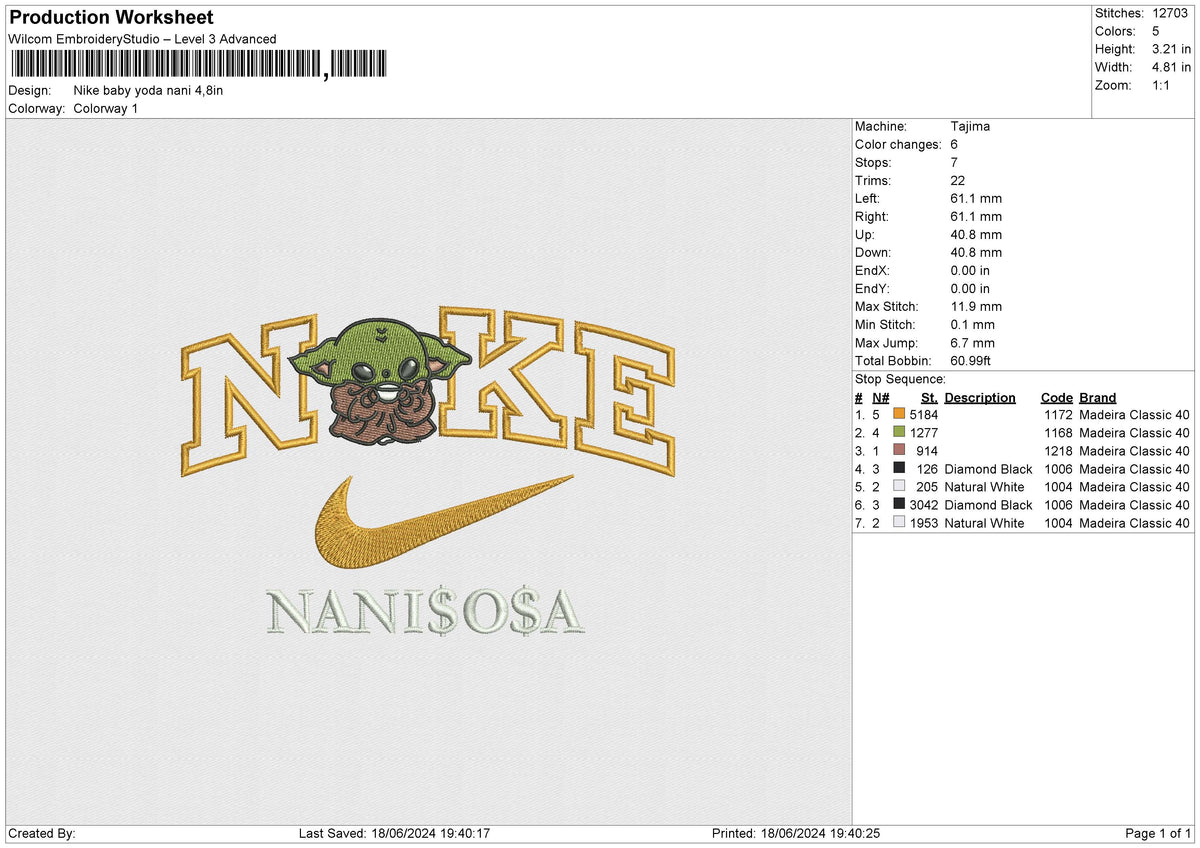Click the 'Last Saved: 18/06/2024 19:40:17' footer text
This screenshot has width=1200, height=848.
click(x=394, y=834)
